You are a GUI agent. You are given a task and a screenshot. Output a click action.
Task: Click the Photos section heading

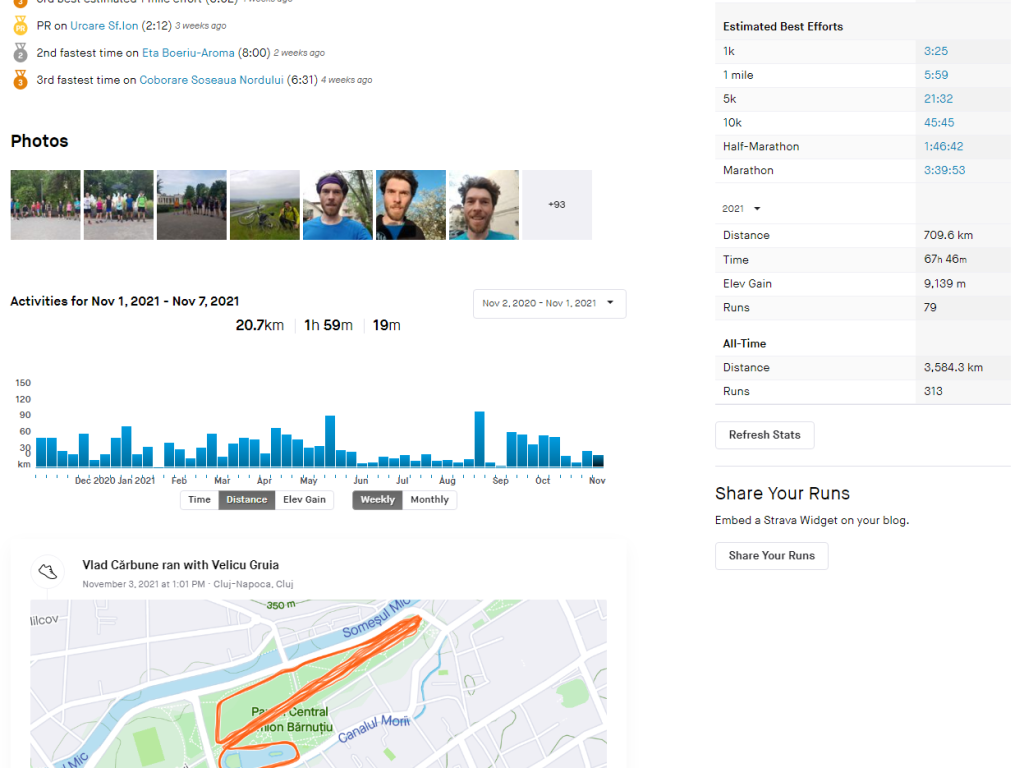40,141
